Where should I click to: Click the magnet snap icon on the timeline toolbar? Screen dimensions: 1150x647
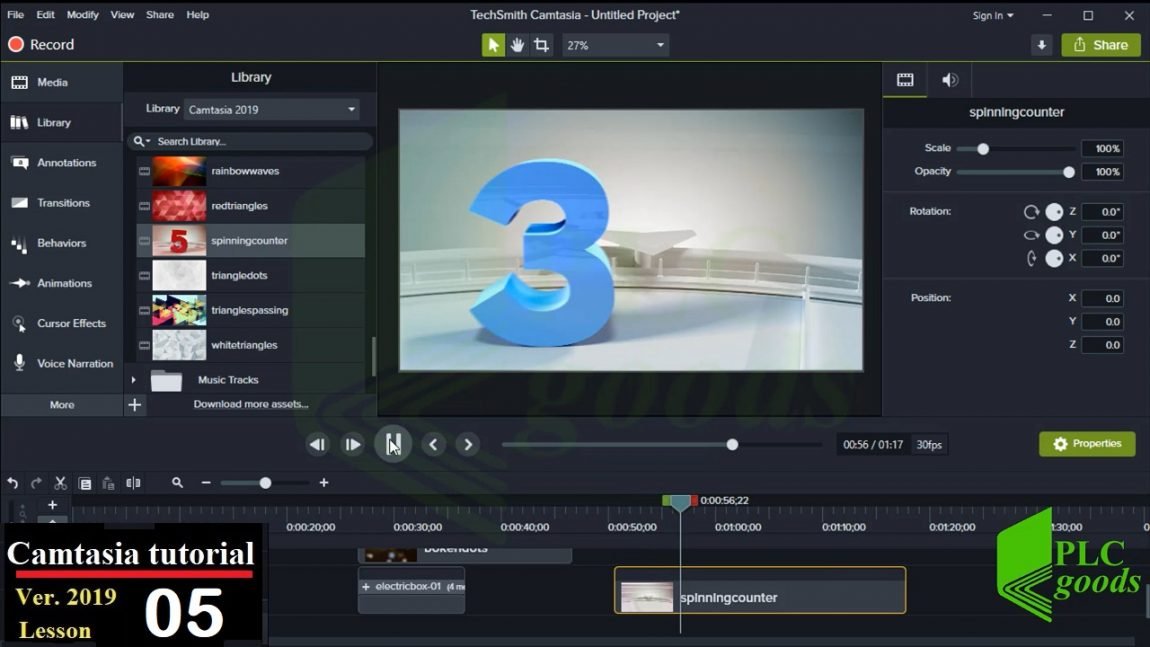[133, 483]
